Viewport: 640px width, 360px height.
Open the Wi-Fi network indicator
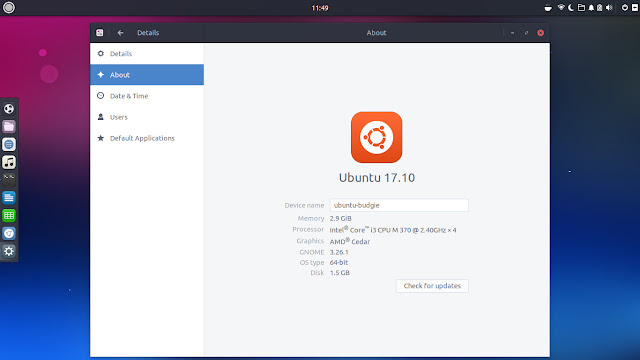coord(561,7)
